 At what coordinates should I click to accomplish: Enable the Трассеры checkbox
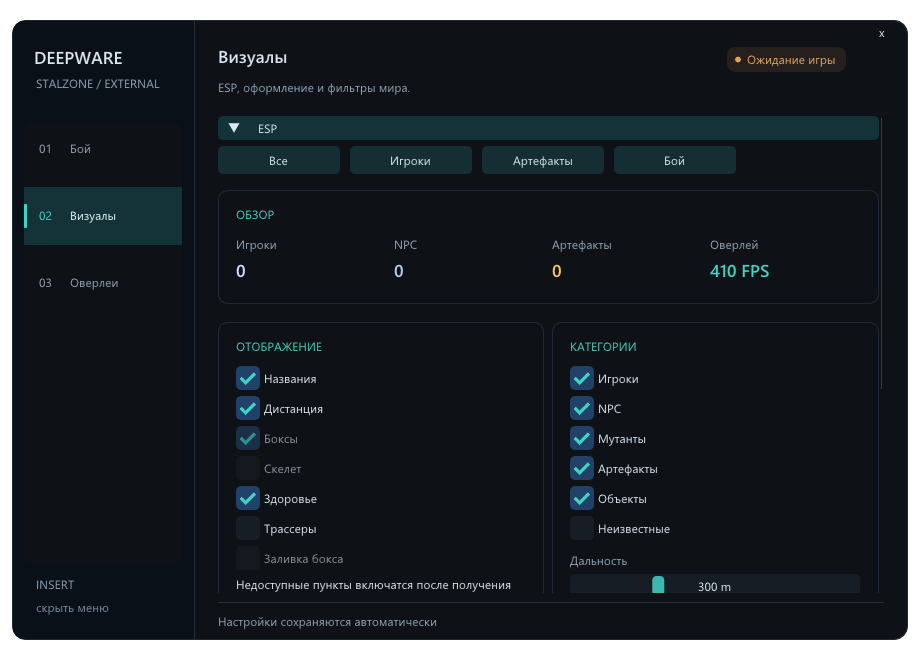[248, 528]
